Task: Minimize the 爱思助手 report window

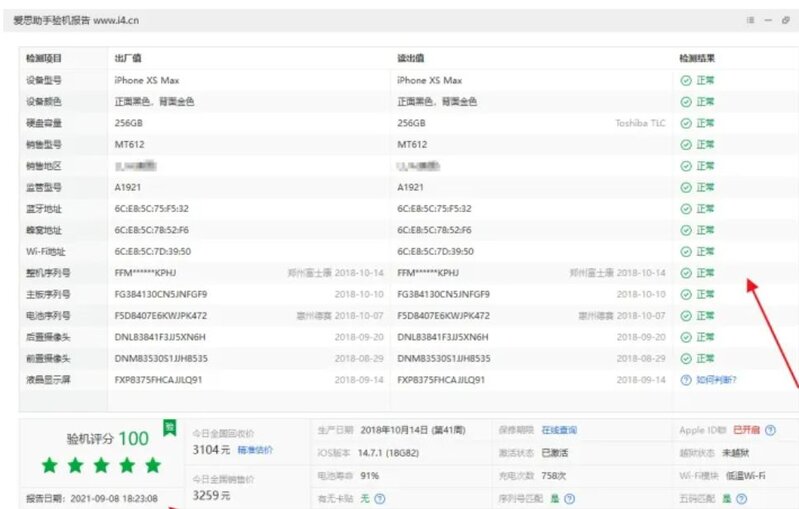Action: [x=768, y=20]
